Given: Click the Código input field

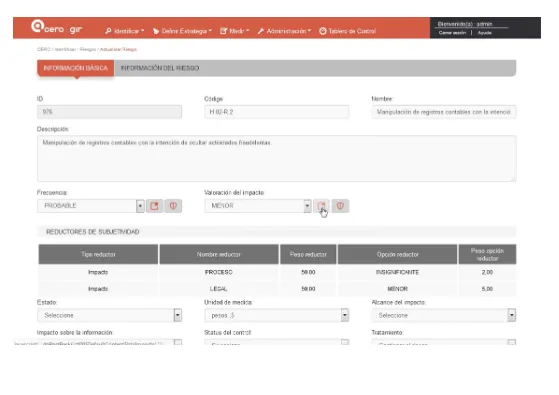Looking at the screenshot, I should tap(277, 112).
